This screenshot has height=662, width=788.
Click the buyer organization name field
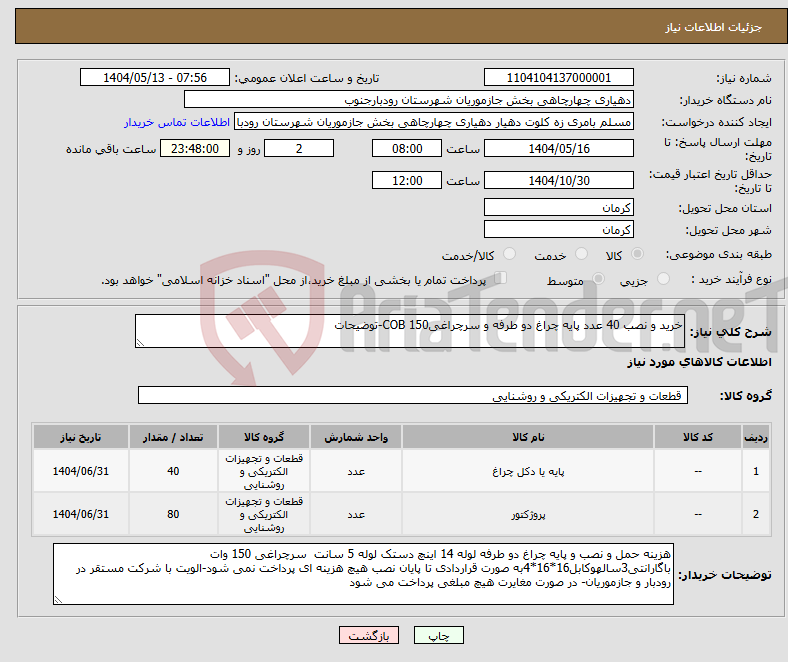[x=409, y=100]
